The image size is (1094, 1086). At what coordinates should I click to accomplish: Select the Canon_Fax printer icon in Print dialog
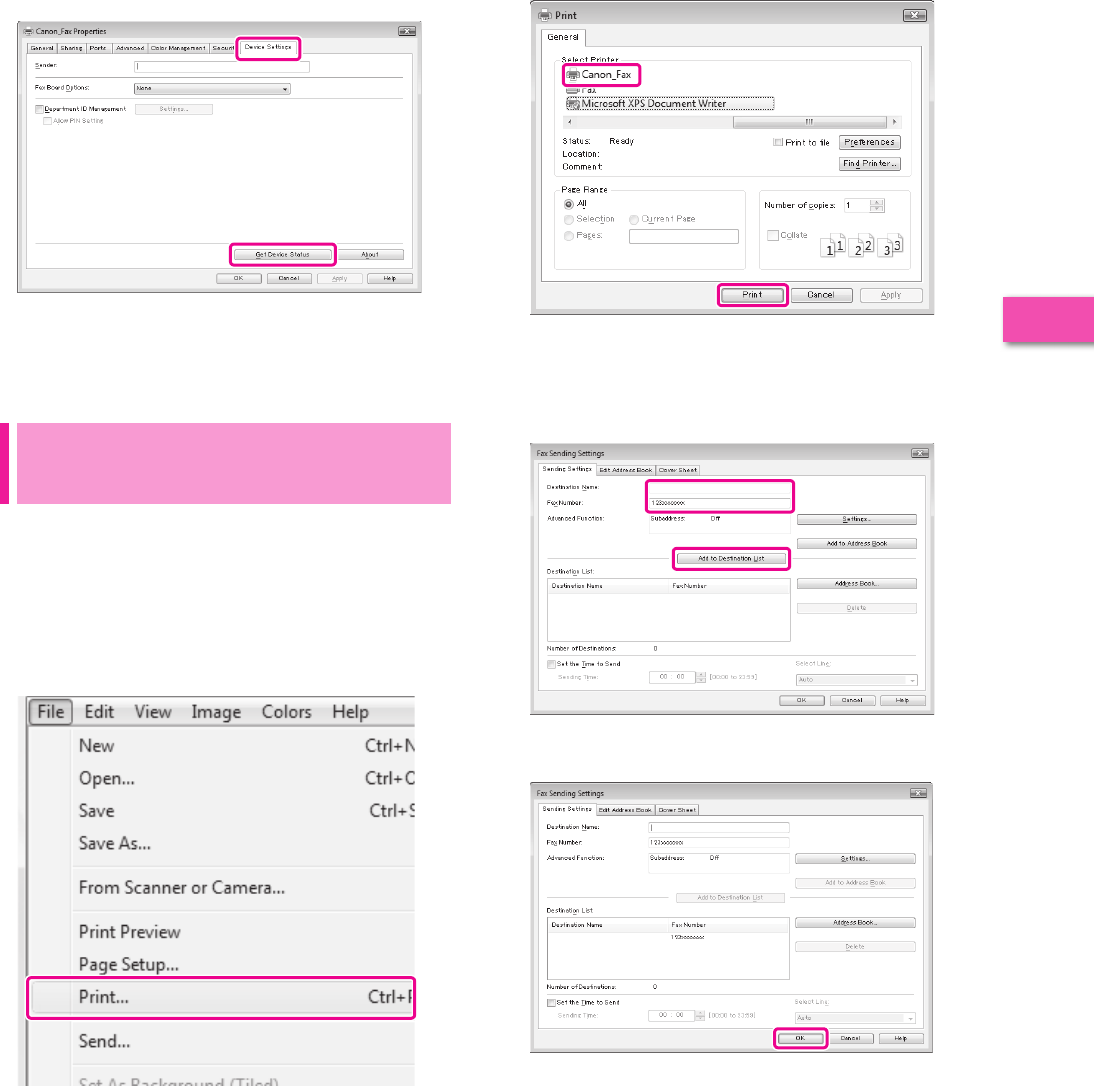(x=573, y=75)
